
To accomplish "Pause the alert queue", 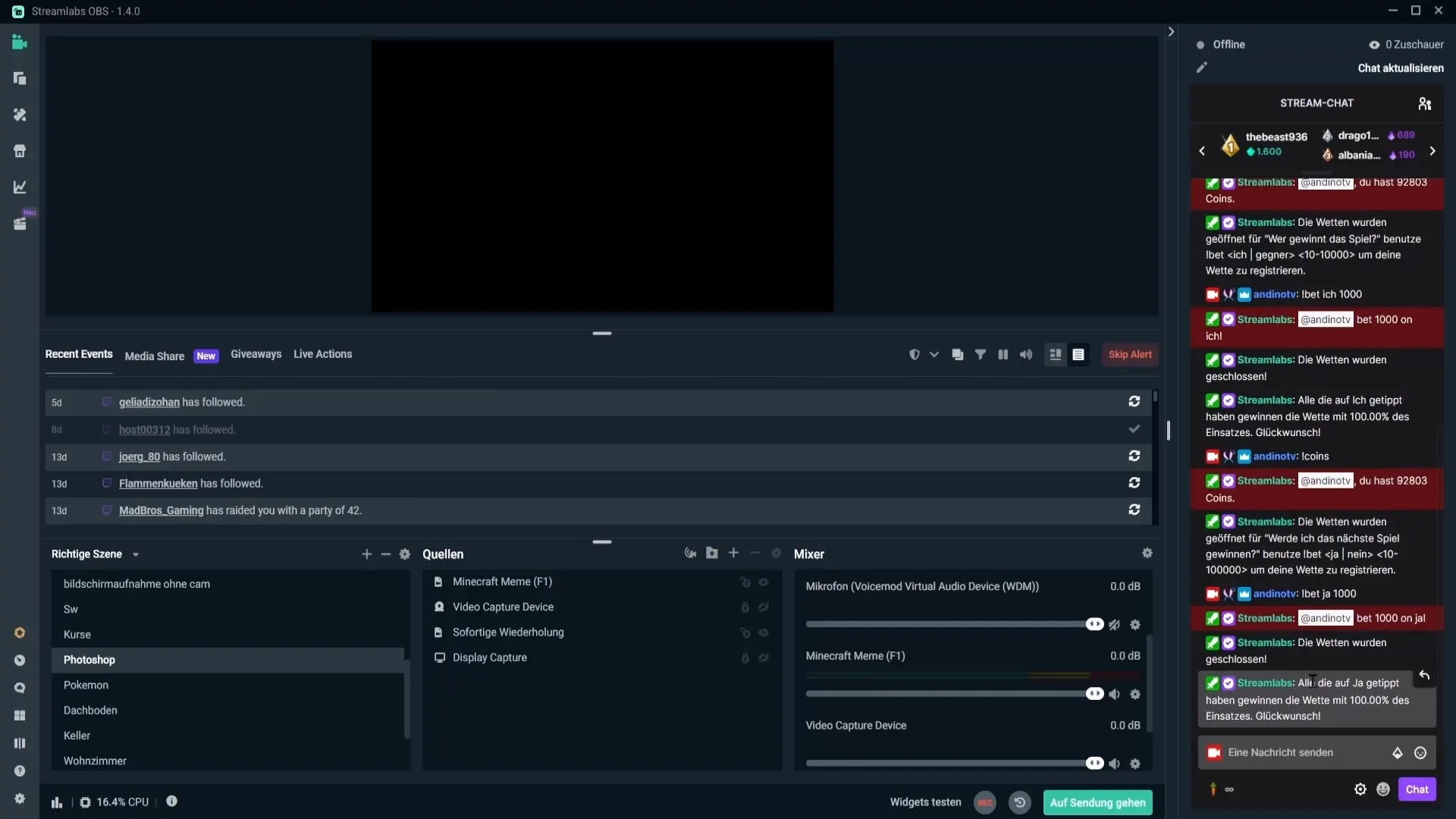I will tap(1003, 355).
